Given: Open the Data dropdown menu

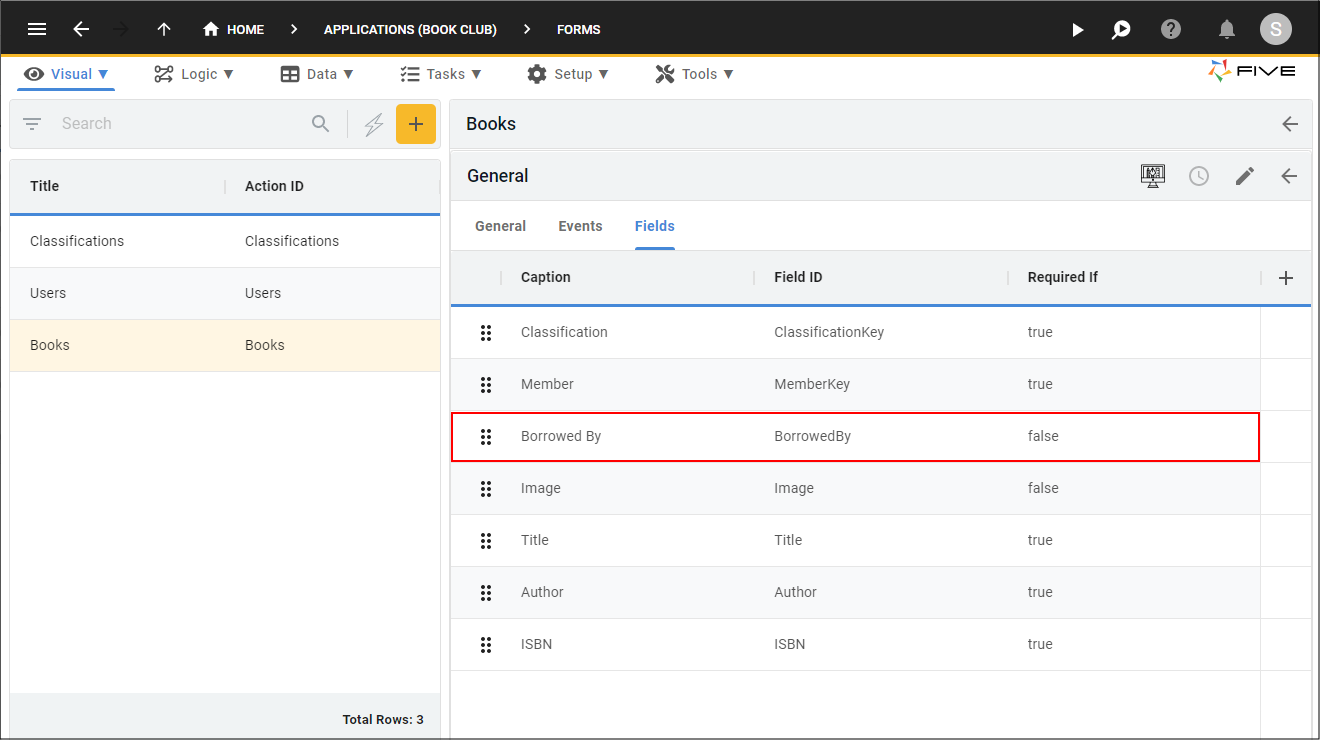Looking at the screenshot, I should [x=317, y=74].
